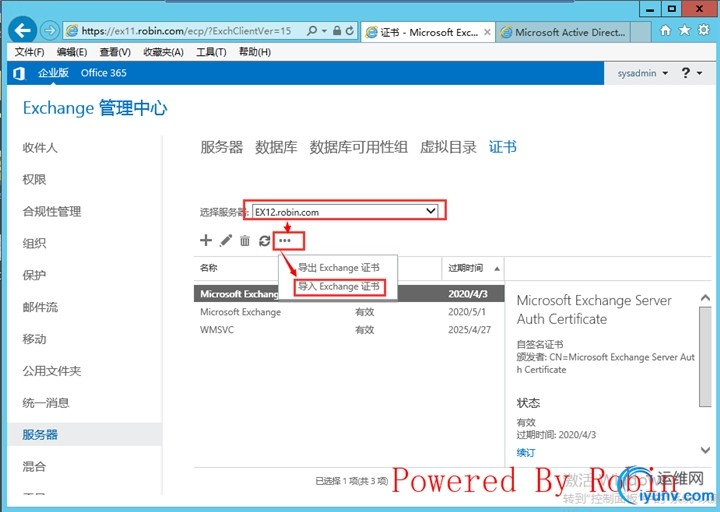Edit the certificate with pencil icon

(x=226, y=240)
